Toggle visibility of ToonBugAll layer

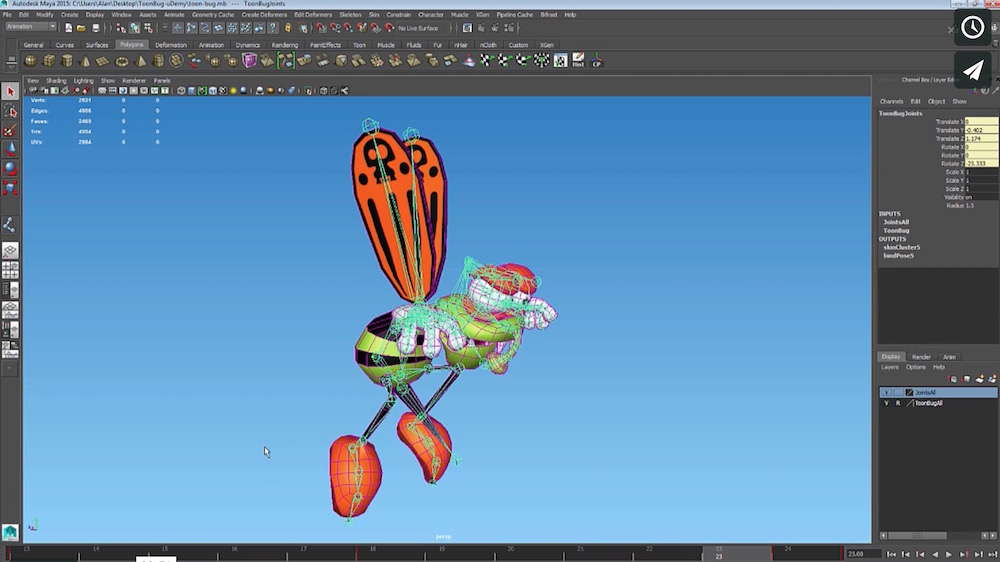coord(886,403)
